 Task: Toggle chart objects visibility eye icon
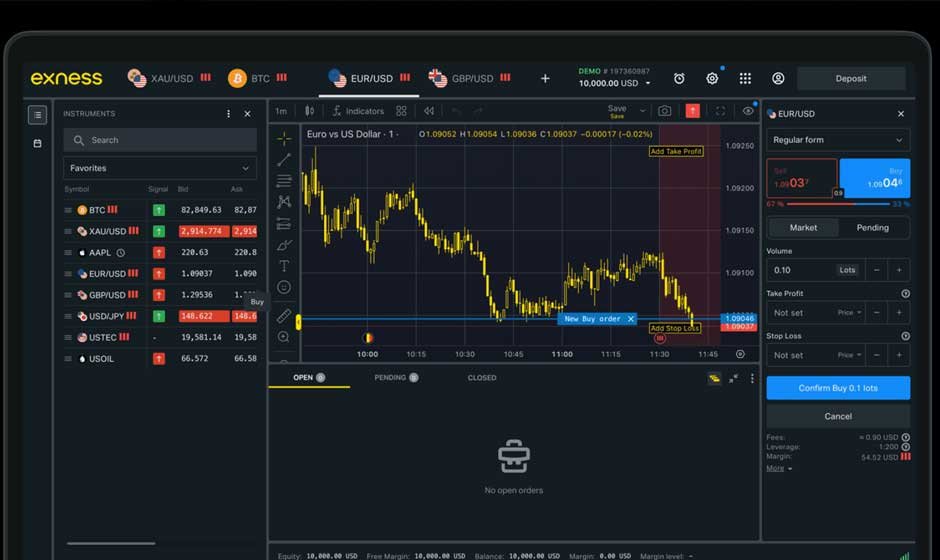(748, 111)
